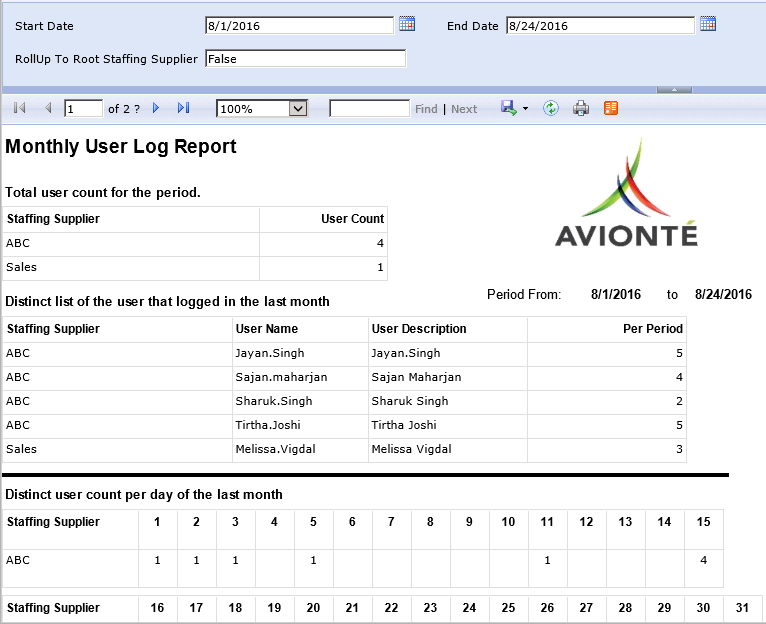The image size is (766, 624).
Task: Open the Start Date calendar picker
Action: point(407,23)
